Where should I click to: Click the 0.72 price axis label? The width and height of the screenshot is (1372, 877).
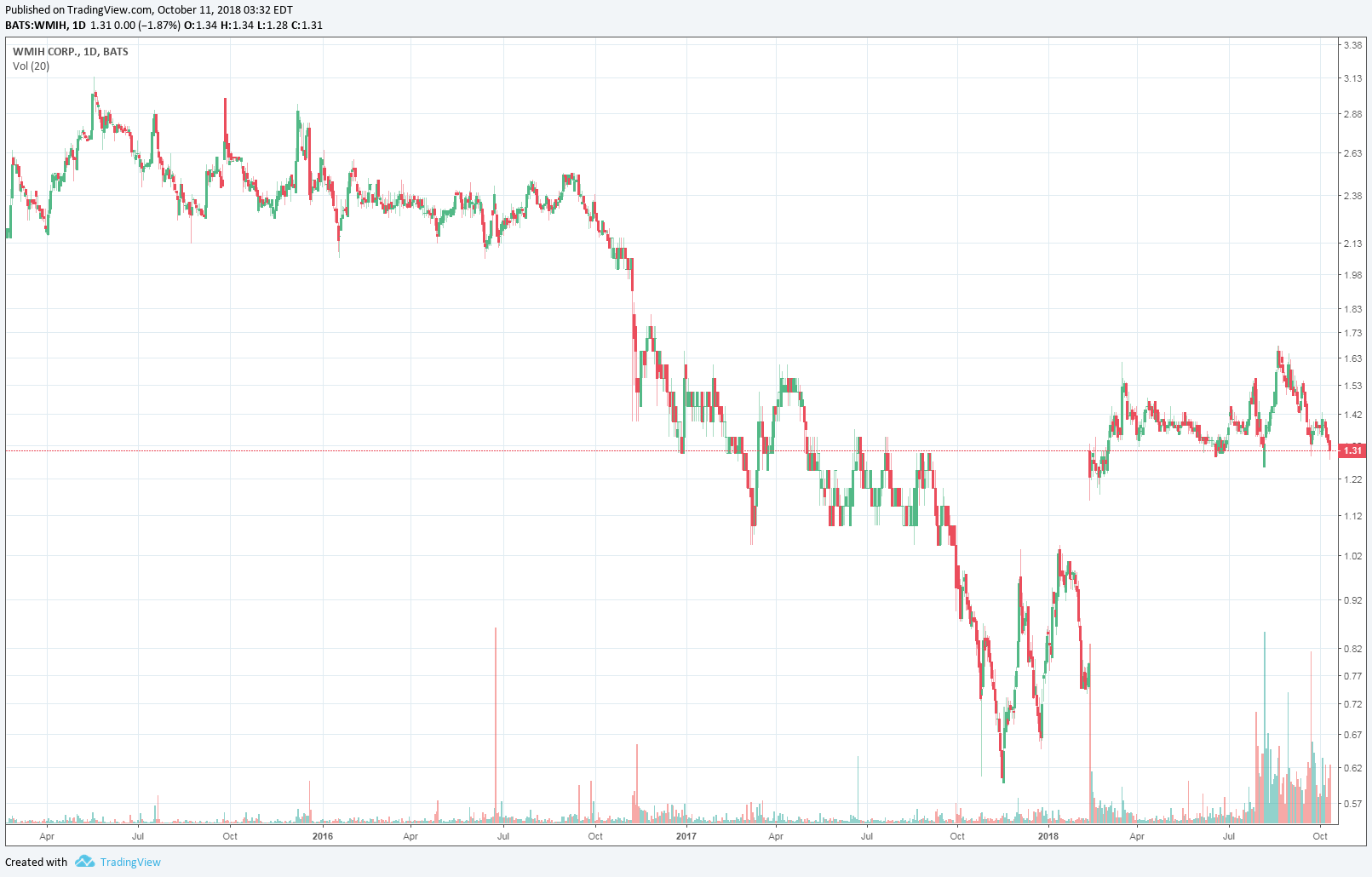[x=1352, y=704]
